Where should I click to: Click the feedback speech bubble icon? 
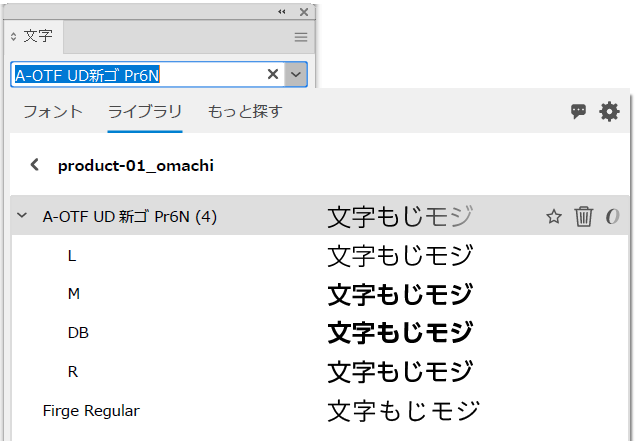(578, 112)
